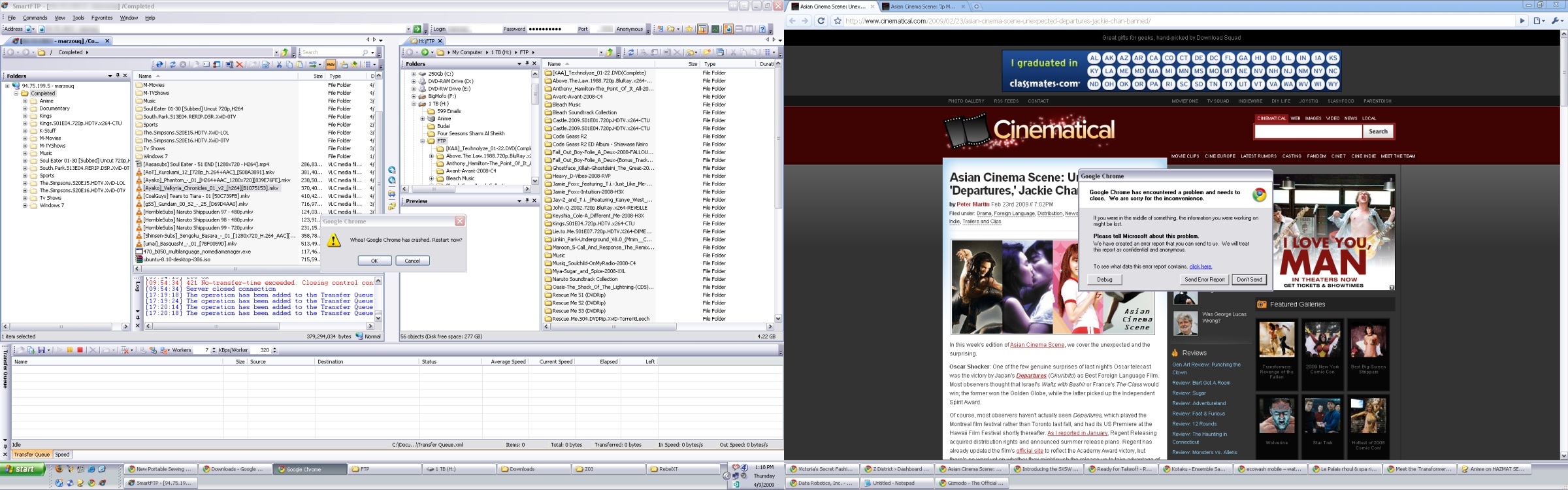1568x490 pixels.
Task: Click the green connect arrow beside Address bar
Action: coord(417,29)
